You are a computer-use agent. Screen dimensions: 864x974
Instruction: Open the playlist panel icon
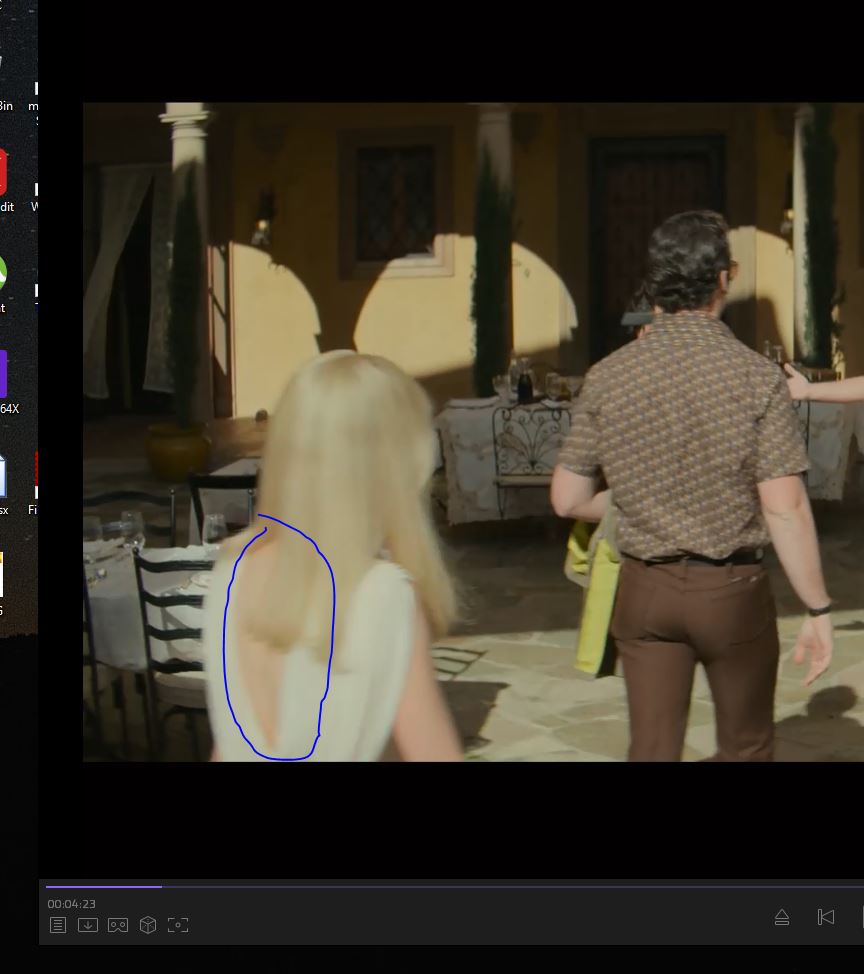tap(58, 925)
